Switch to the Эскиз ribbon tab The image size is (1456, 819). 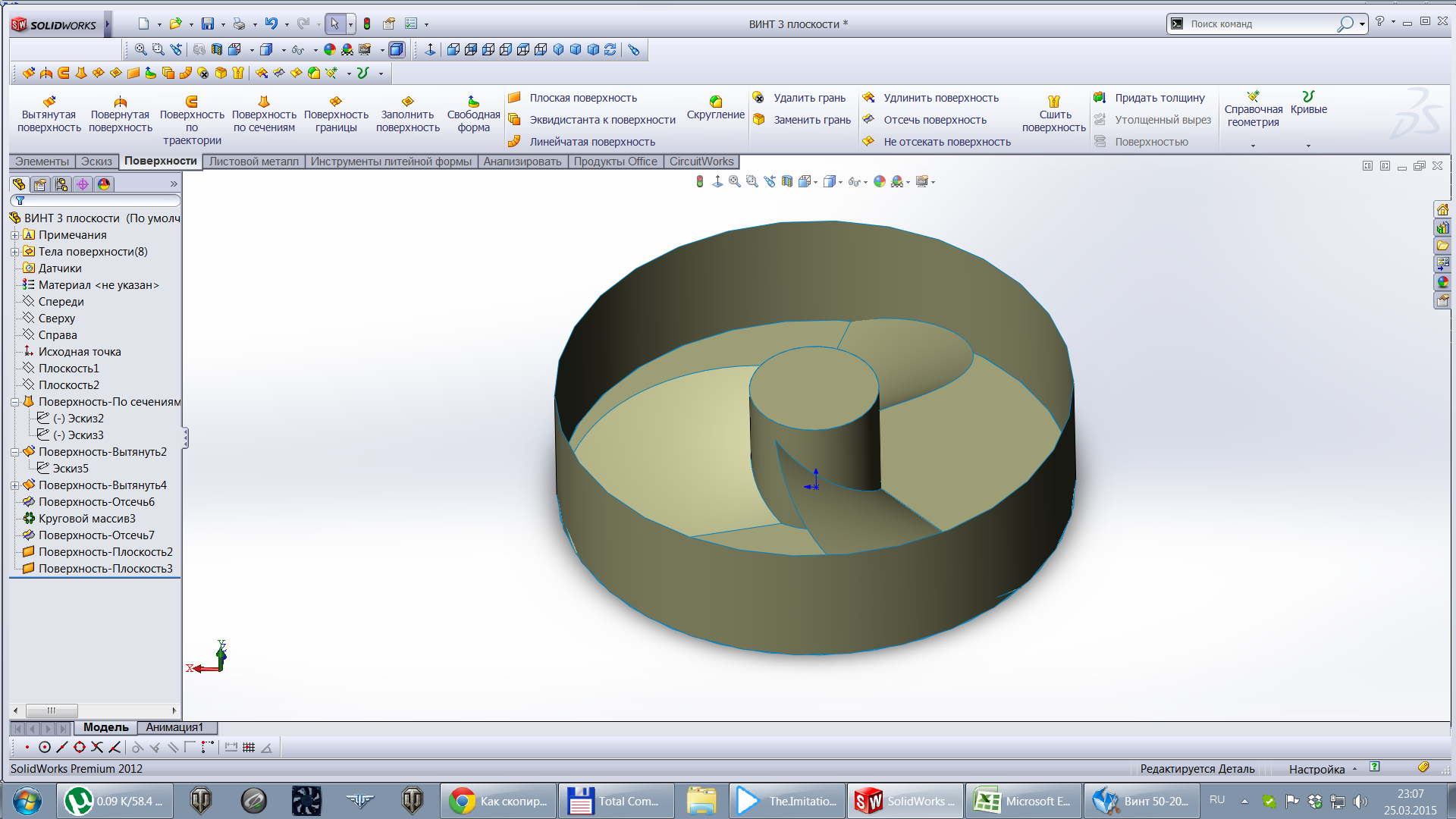pyautogui.click(x=96, y=162)
